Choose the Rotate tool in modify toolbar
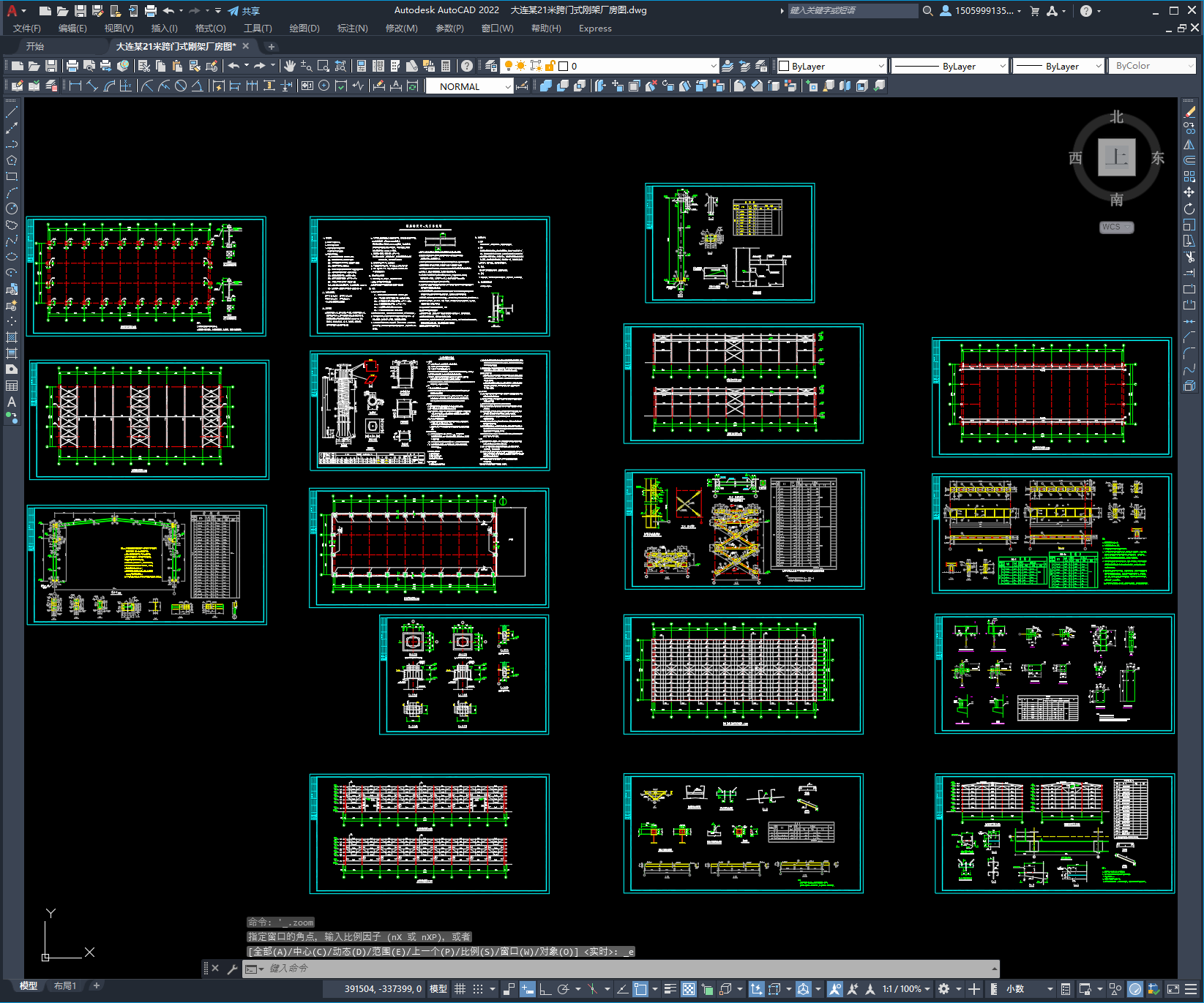This screenshot has width=1204, height=1003. click(x=1189, y=209)
